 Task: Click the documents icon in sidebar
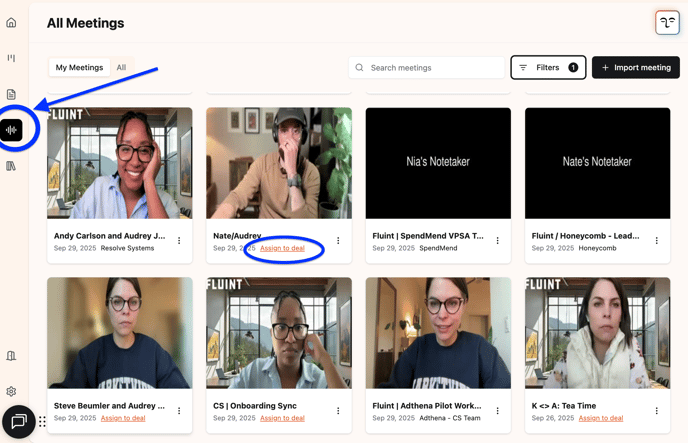coord(11,94)
